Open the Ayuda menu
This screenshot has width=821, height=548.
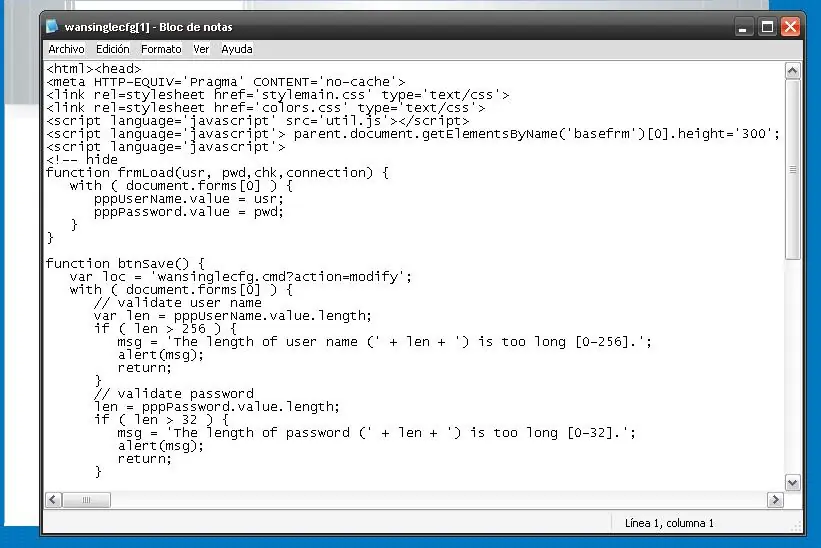[237, 49]
